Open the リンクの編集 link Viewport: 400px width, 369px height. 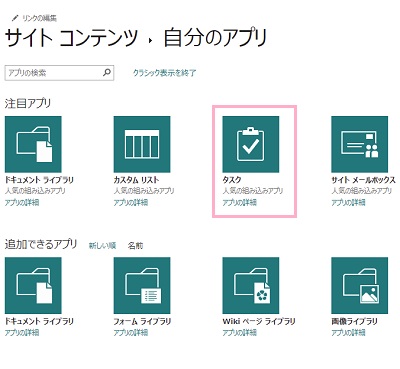coord(39,18)
